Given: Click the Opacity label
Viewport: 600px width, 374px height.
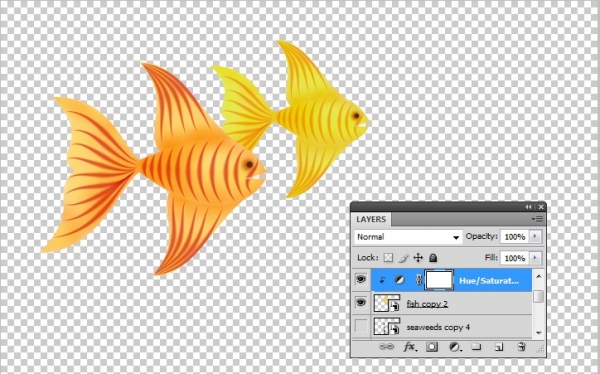Looking at the screenshot, I should (481, 236).
